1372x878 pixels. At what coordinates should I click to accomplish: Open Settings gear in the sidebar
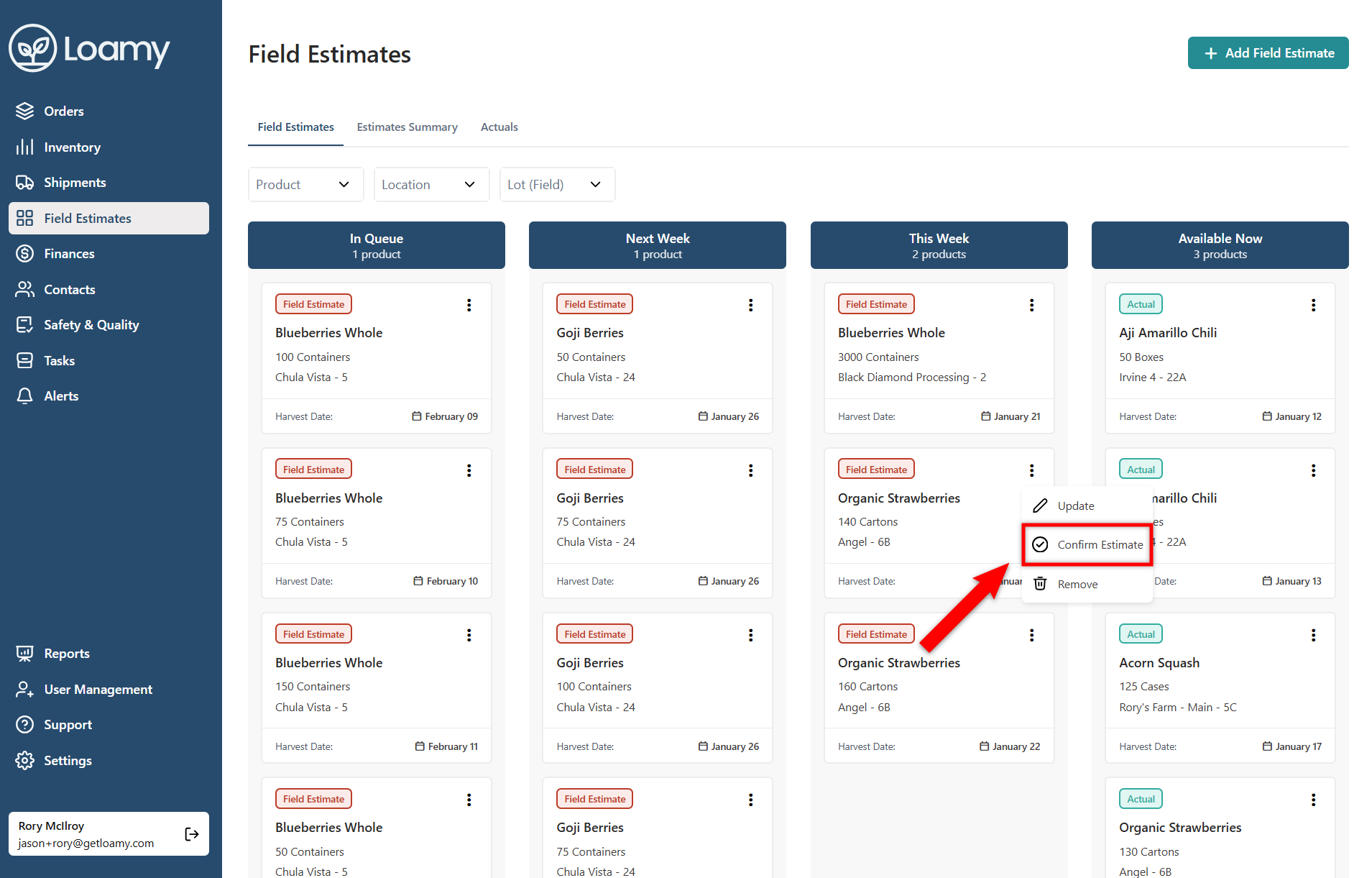pos(25,761)
